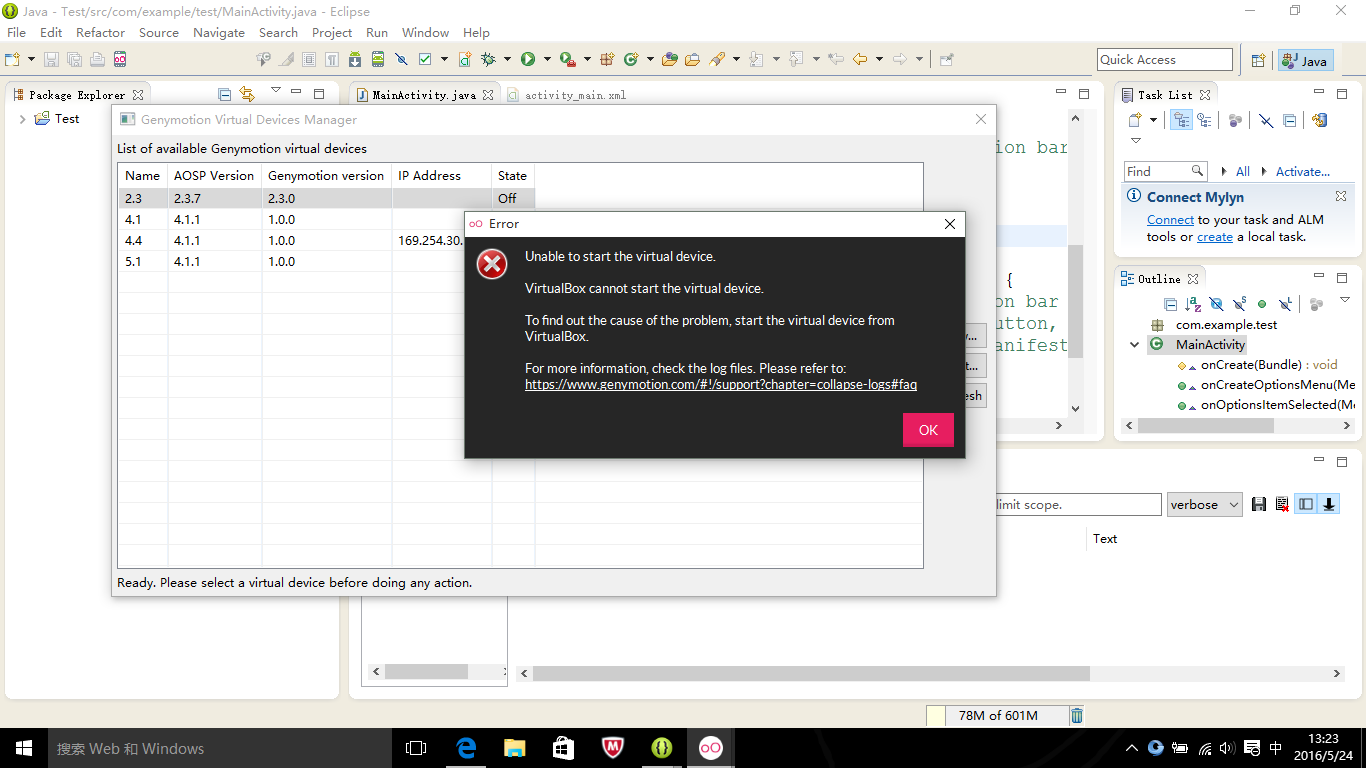
Task: Toggle the LogCat Scroll Lock button
Action: (1329, 505)
